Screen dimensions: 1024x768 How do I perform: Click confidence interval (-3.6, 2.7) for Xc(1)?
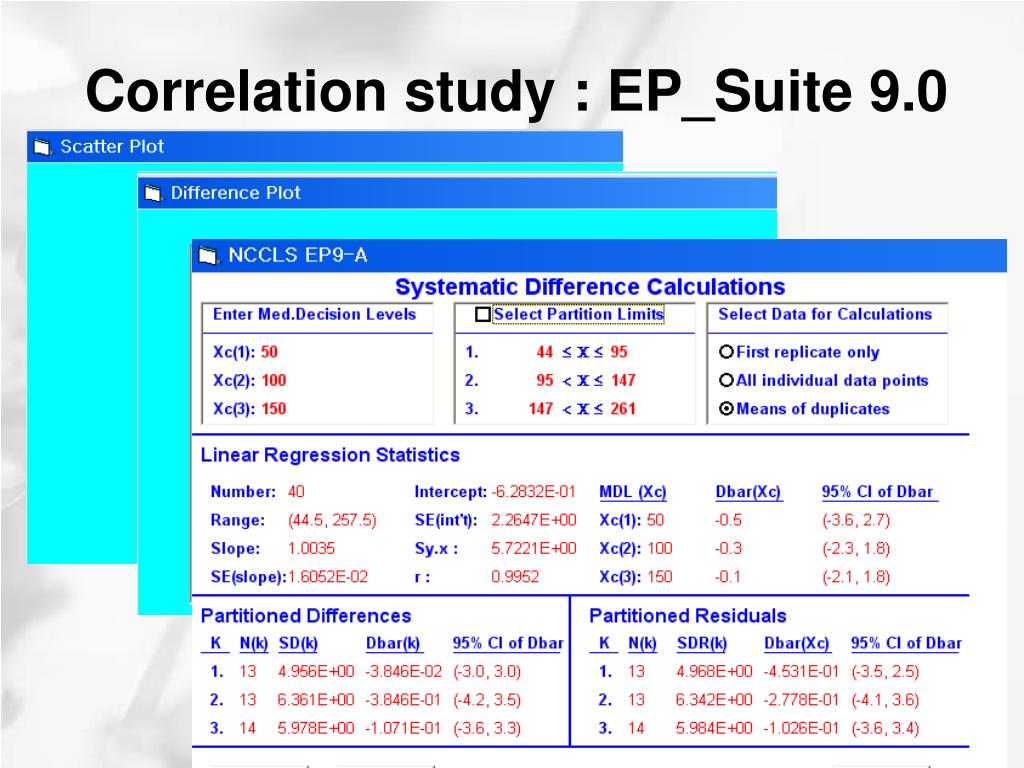point(856,520)
